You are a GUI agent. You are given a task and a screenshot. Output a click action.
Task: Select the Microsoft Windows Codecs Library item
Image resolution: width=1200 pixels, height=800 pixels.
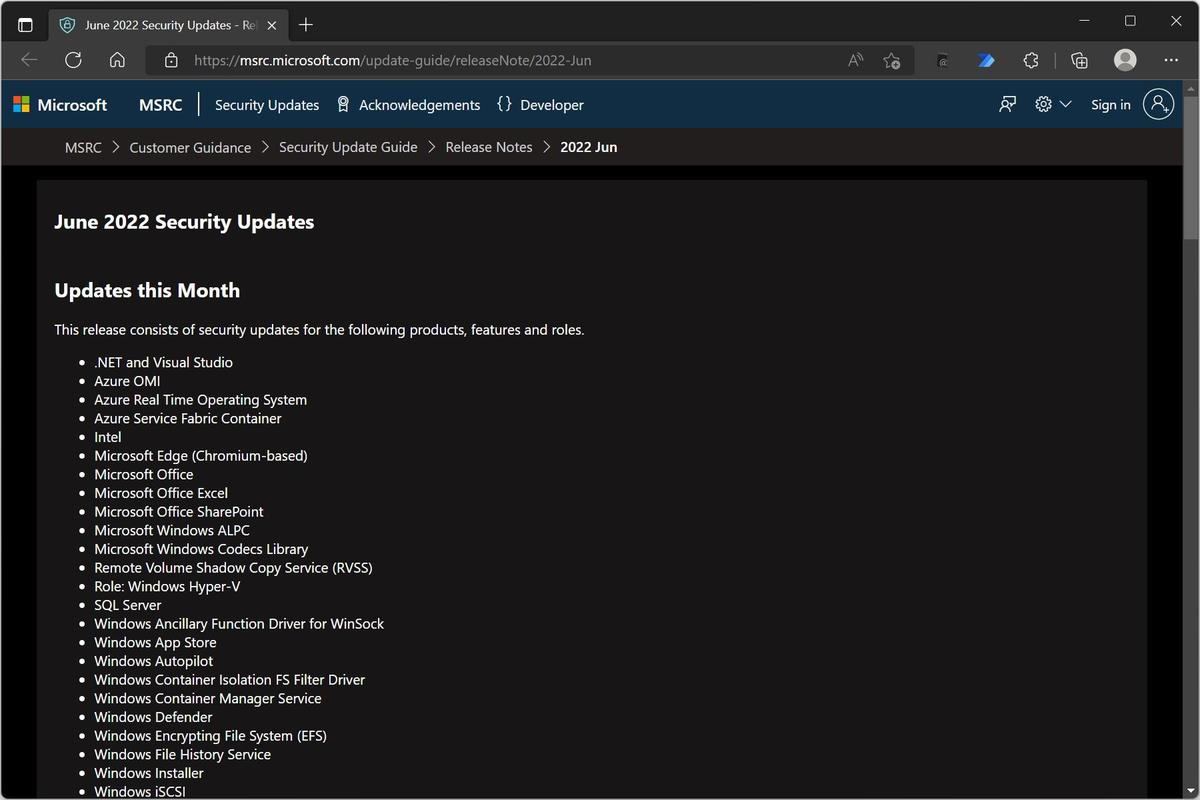point(201,549)
